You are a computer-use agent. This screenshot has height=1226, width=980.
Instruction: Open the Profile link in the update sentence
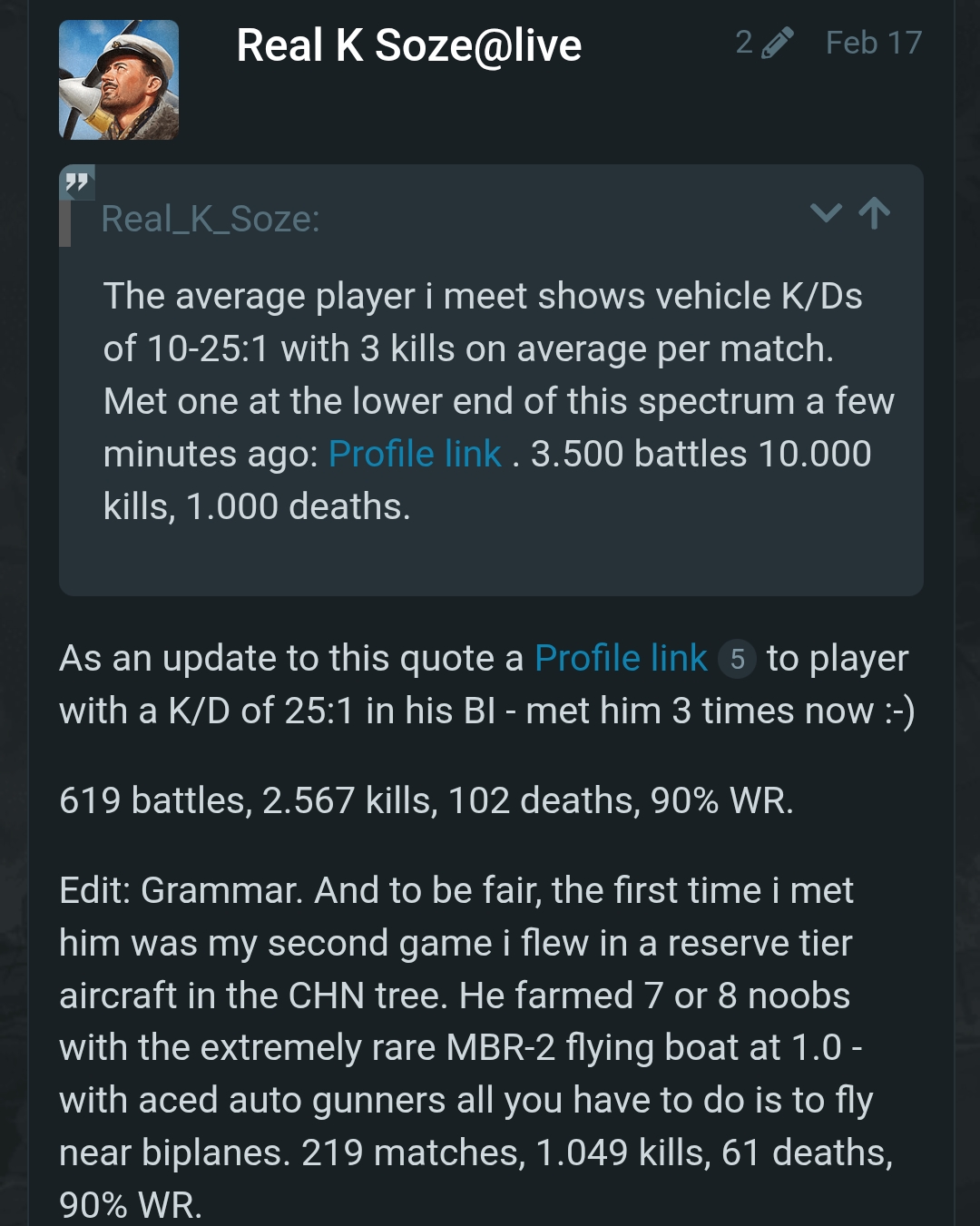[x=621, y=658]
